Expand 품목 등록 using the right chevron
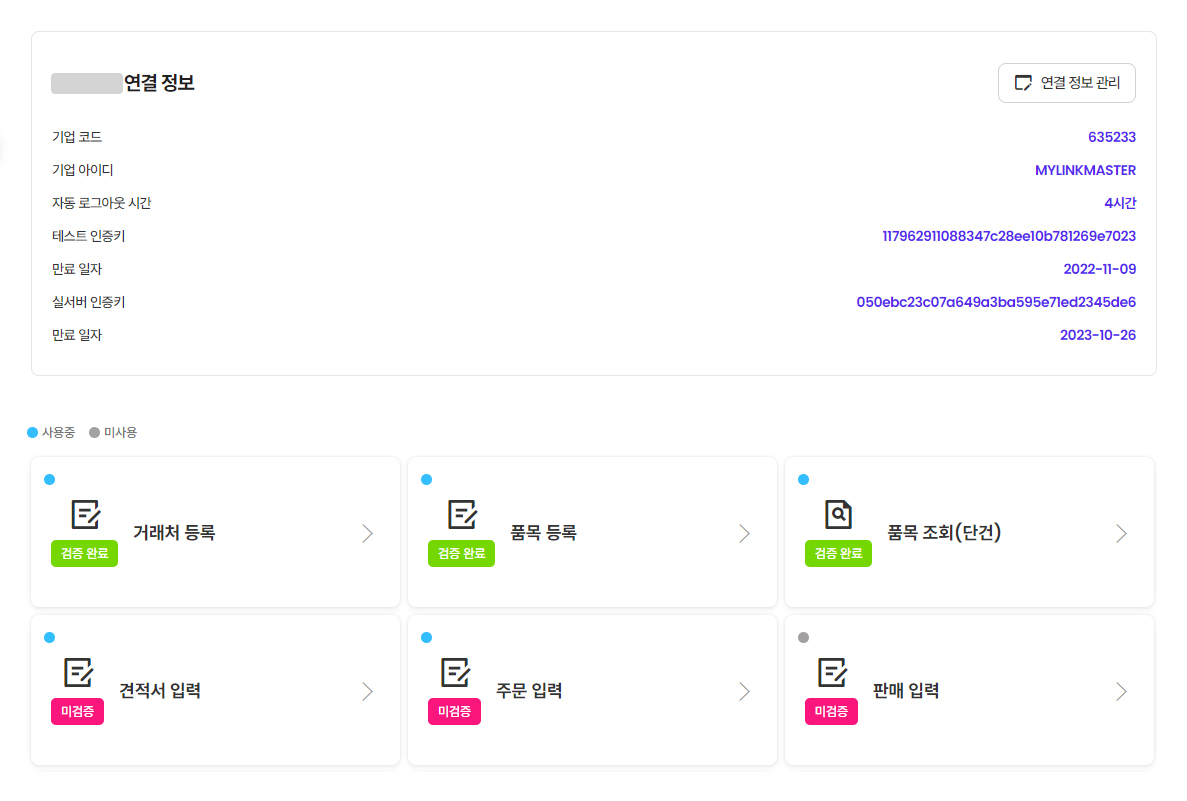The height and width of the screenshot is (801, 1187). (744, 534)
